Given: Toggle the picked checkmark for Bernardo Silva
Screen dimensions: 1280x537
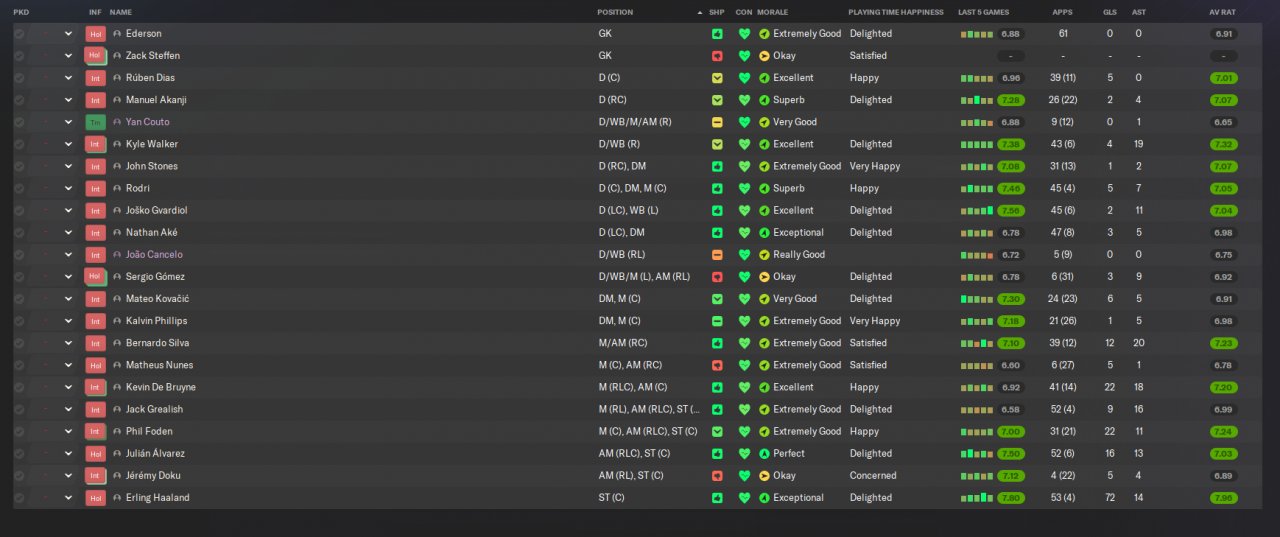Looking at the screenshot, I should tap(19, 343).
